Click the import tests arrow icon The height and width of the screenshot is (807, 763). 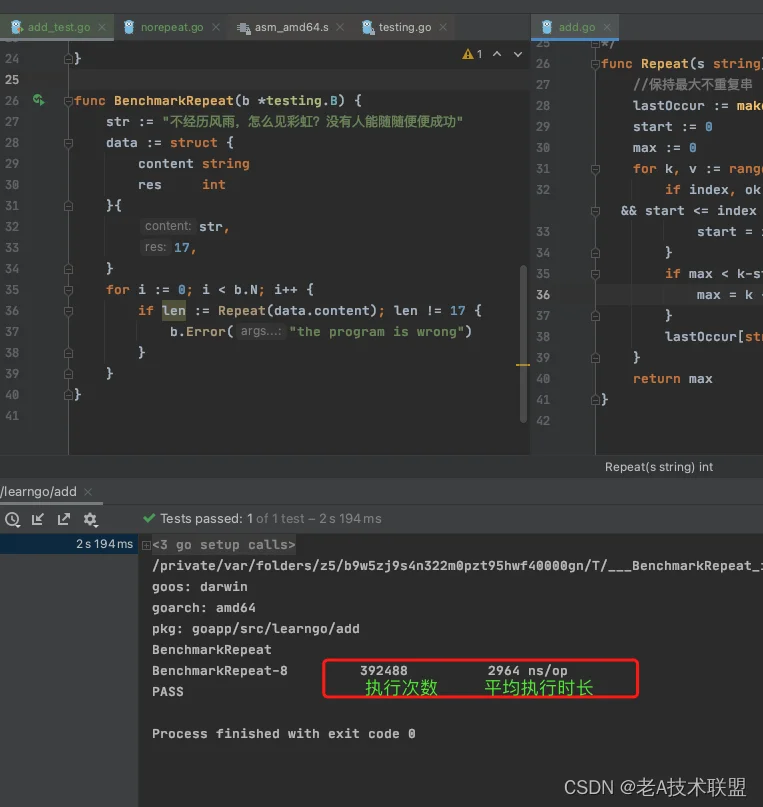click(x=38, y=519)
